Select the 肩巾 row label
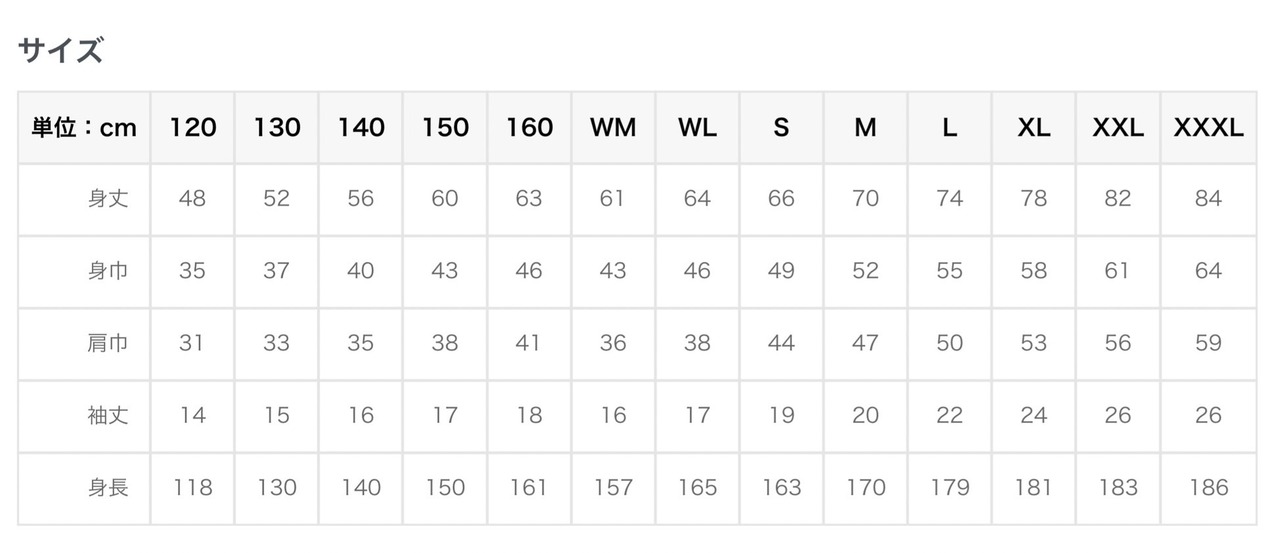This screenshot has width=1280, height=553. coord(108,343)
